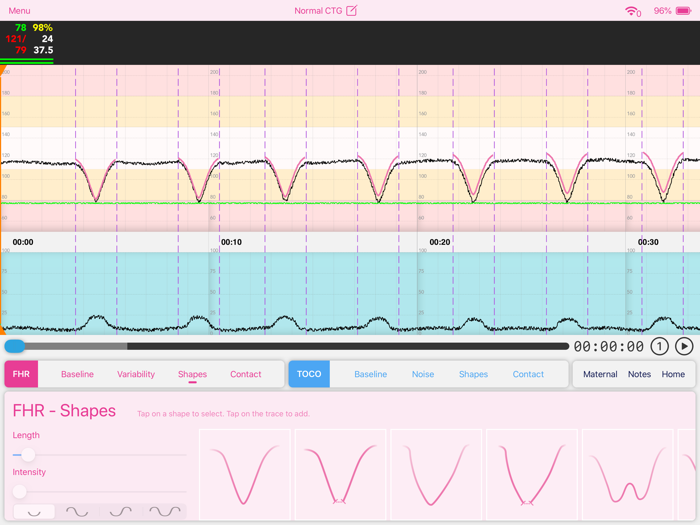Choose the W-shaped double deceleration thumbnail
Screen dimensions: 700x525
pyautogui.click(x=628, y=474)
